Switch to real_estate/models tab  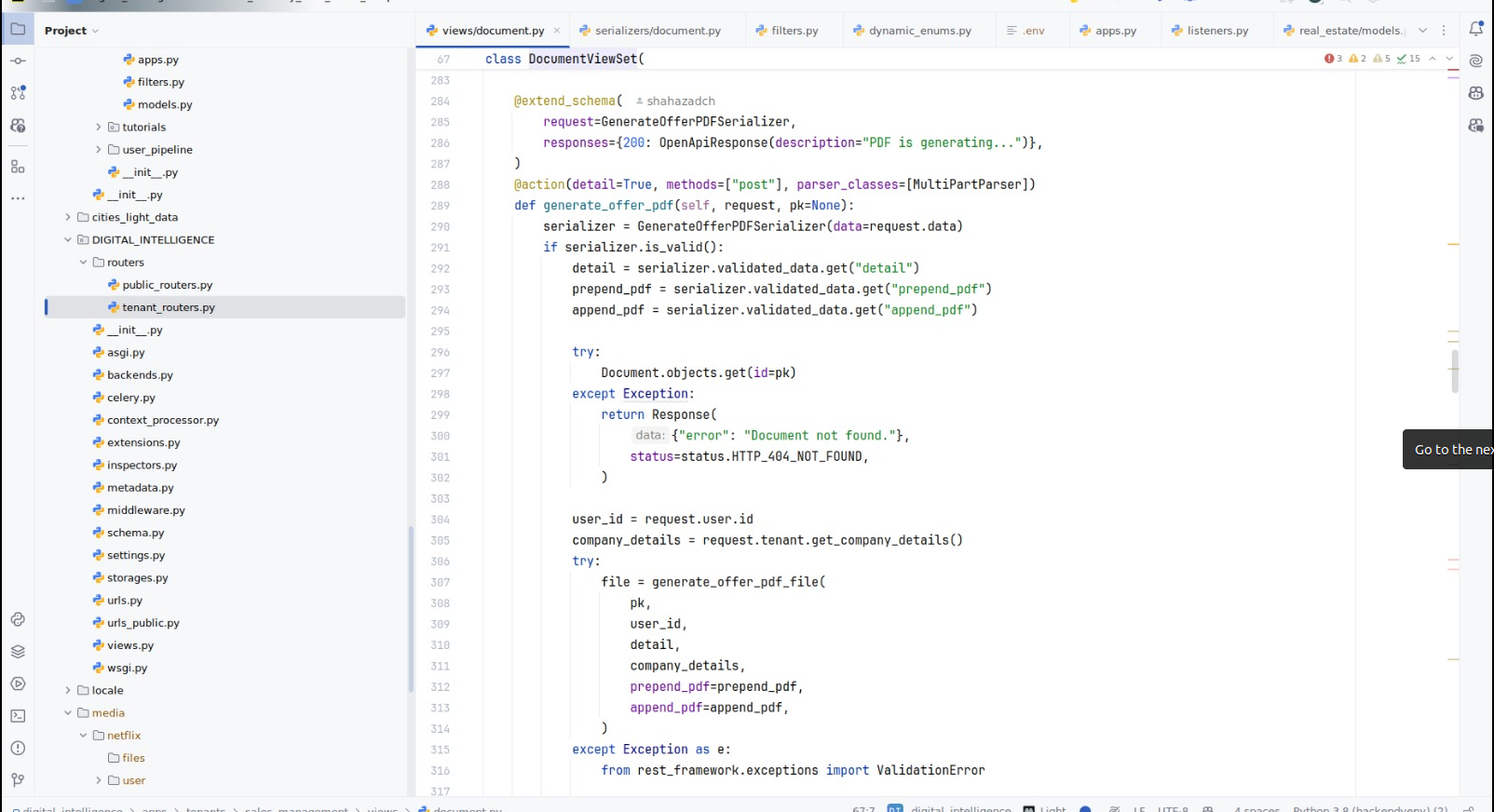[1344, 31]
